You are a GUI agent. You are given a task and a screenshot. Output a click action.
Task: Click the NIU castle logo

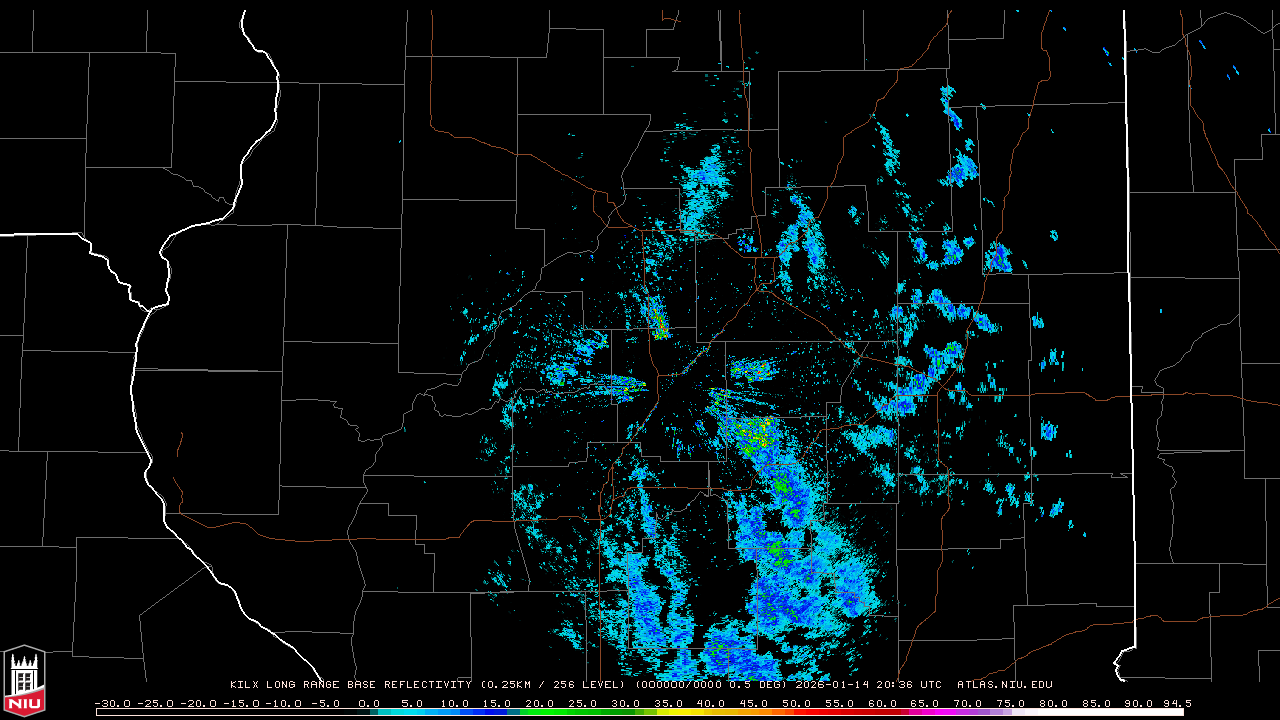pyautogui.click(x=24, y=680)
